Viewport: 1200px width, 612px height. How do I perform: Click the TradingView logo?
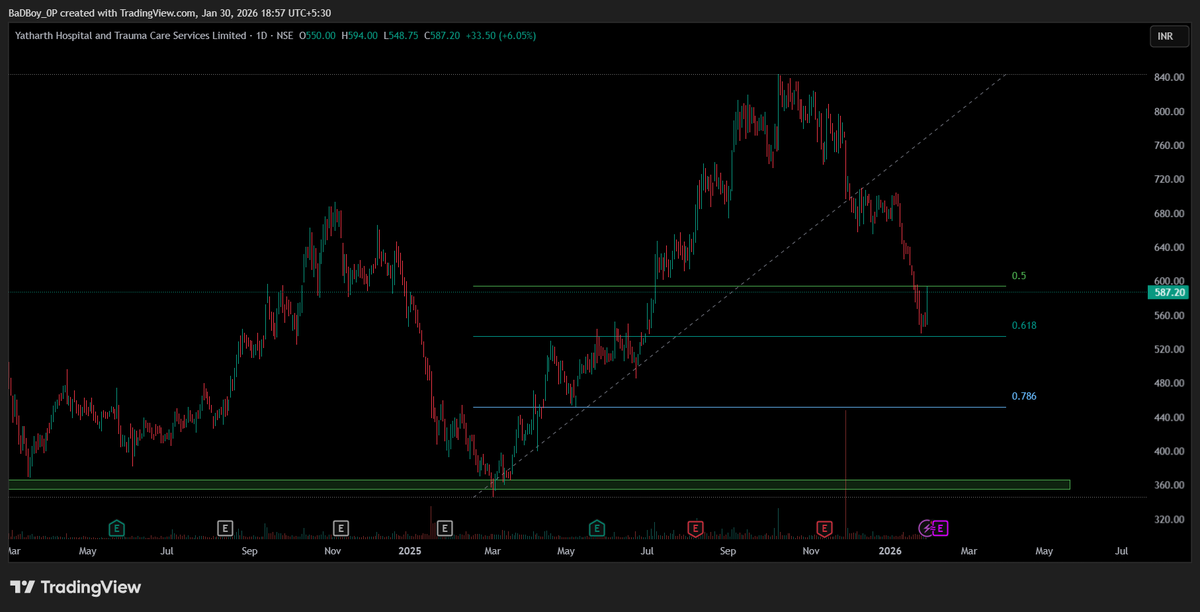coord(76,587)
